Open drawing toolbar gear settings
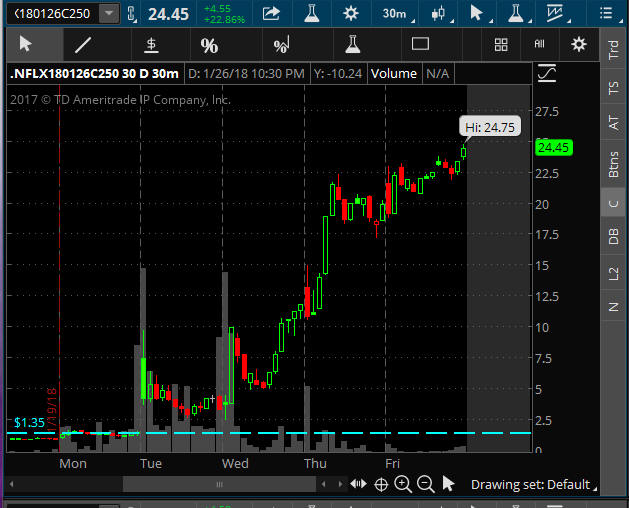This screenshot has width=629, height=508. [578, 44]
